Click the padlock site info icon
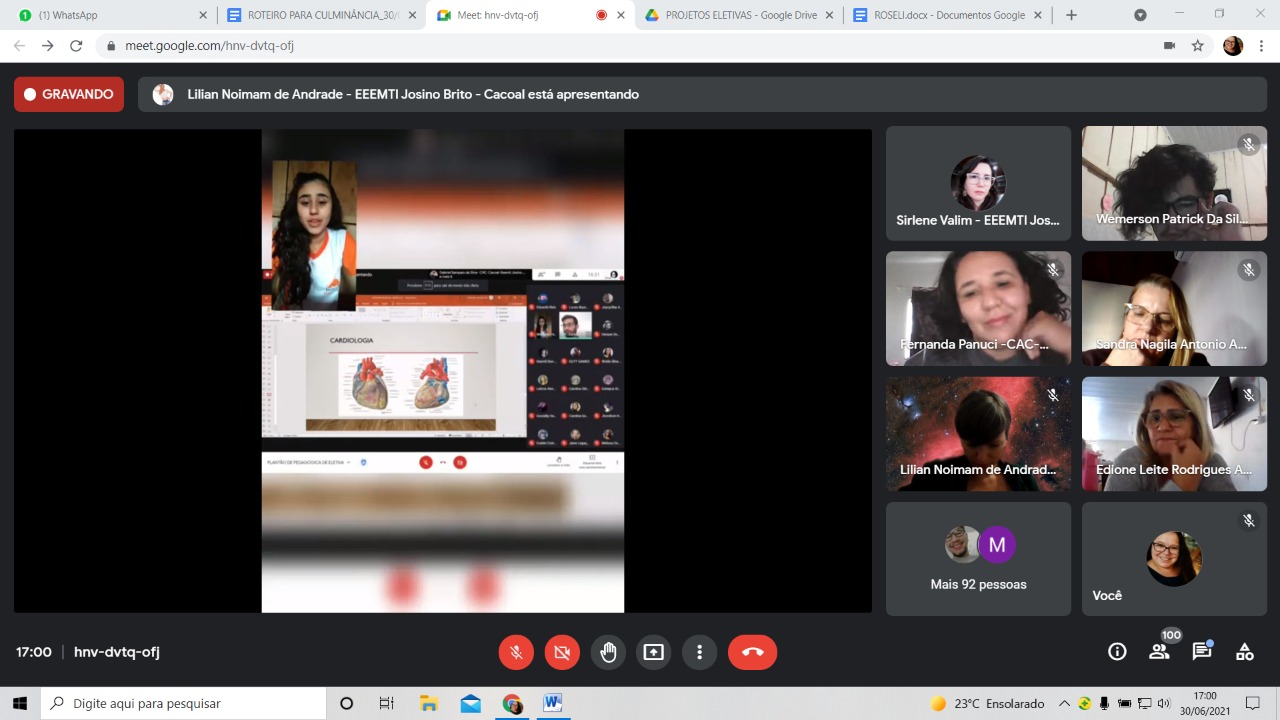 click(111, 46)
